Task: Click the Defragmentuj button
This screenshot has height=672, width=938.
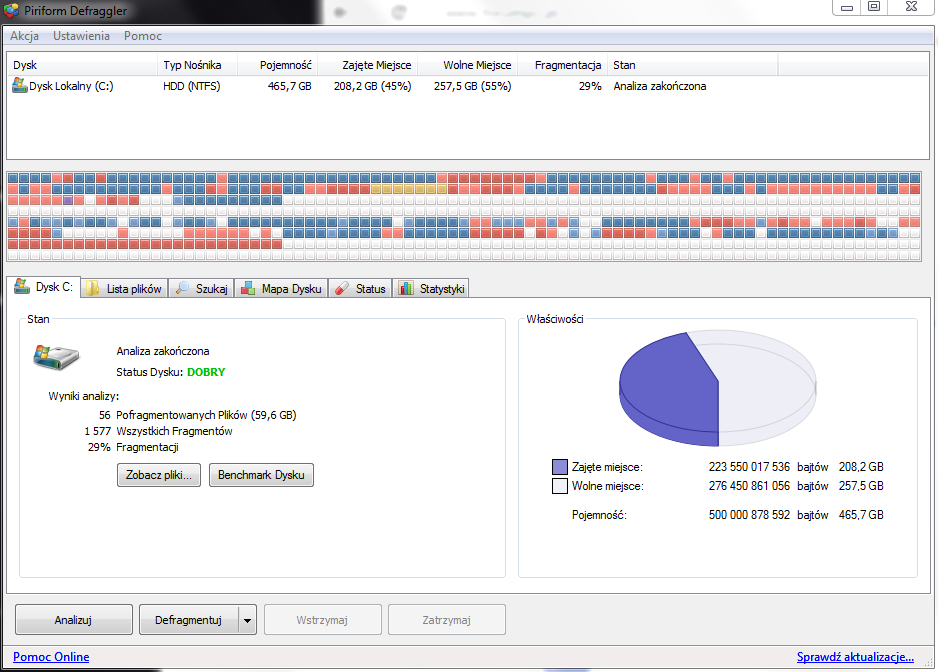Action: coord(188,619)
